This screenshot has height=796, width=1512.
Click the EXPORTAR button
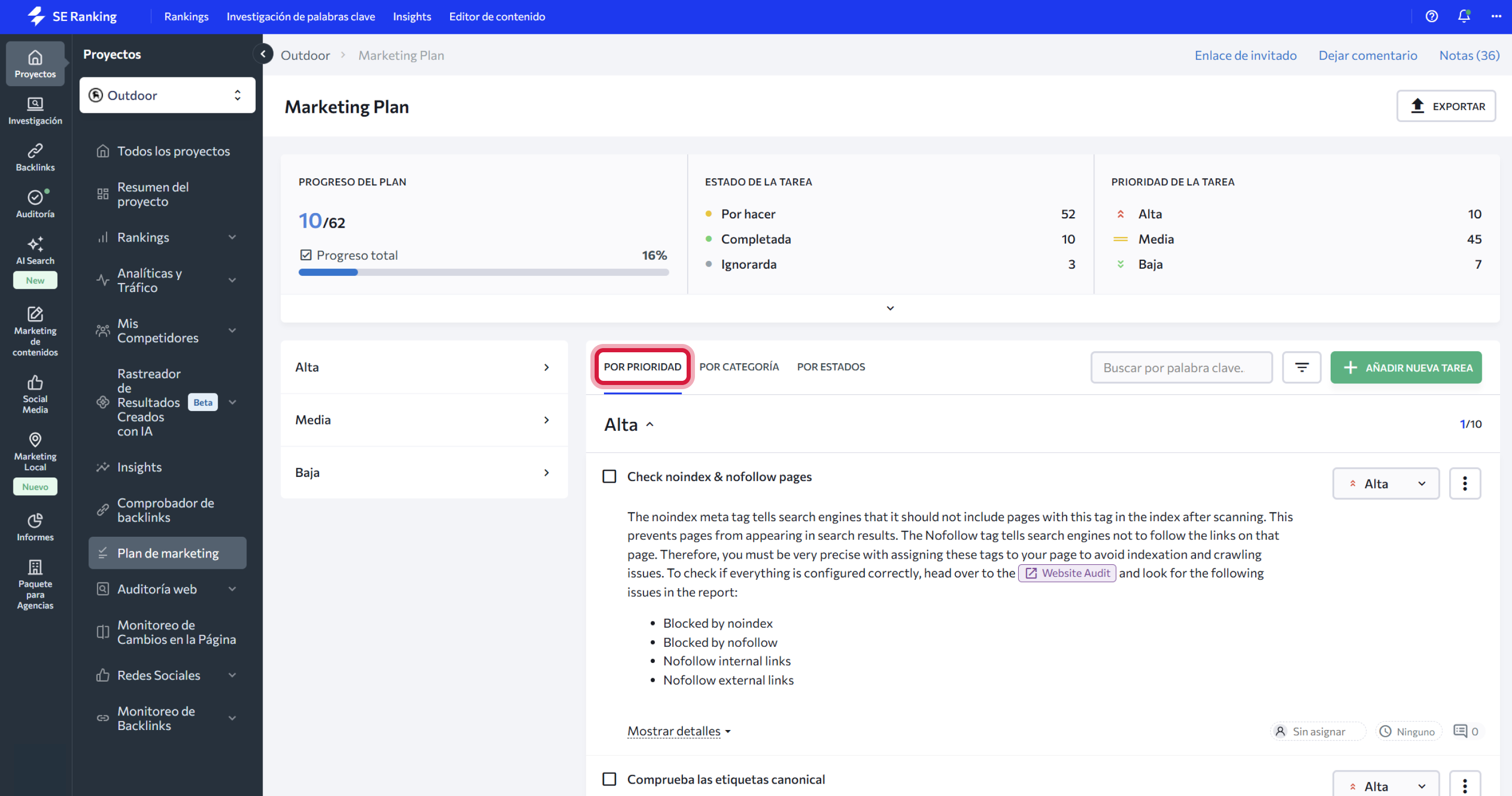point(1445,105)
